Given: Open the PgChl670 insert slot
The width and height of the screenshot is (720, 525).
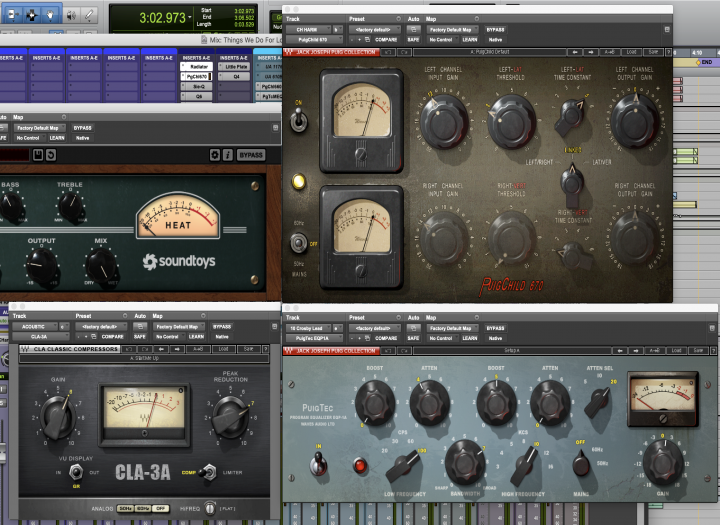Looking at the screenshot, I should click(x=197, y=77).
